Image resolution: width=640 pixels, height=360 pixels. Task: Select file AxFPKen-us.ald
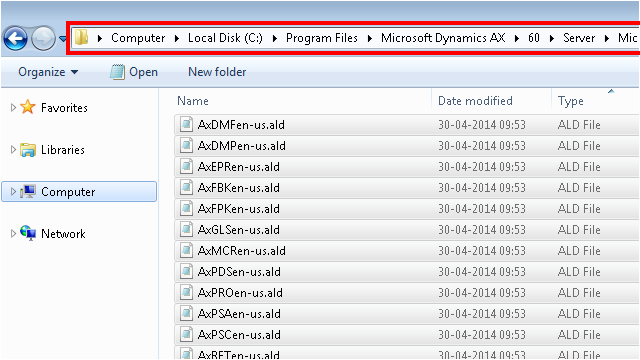pos(239,209)
